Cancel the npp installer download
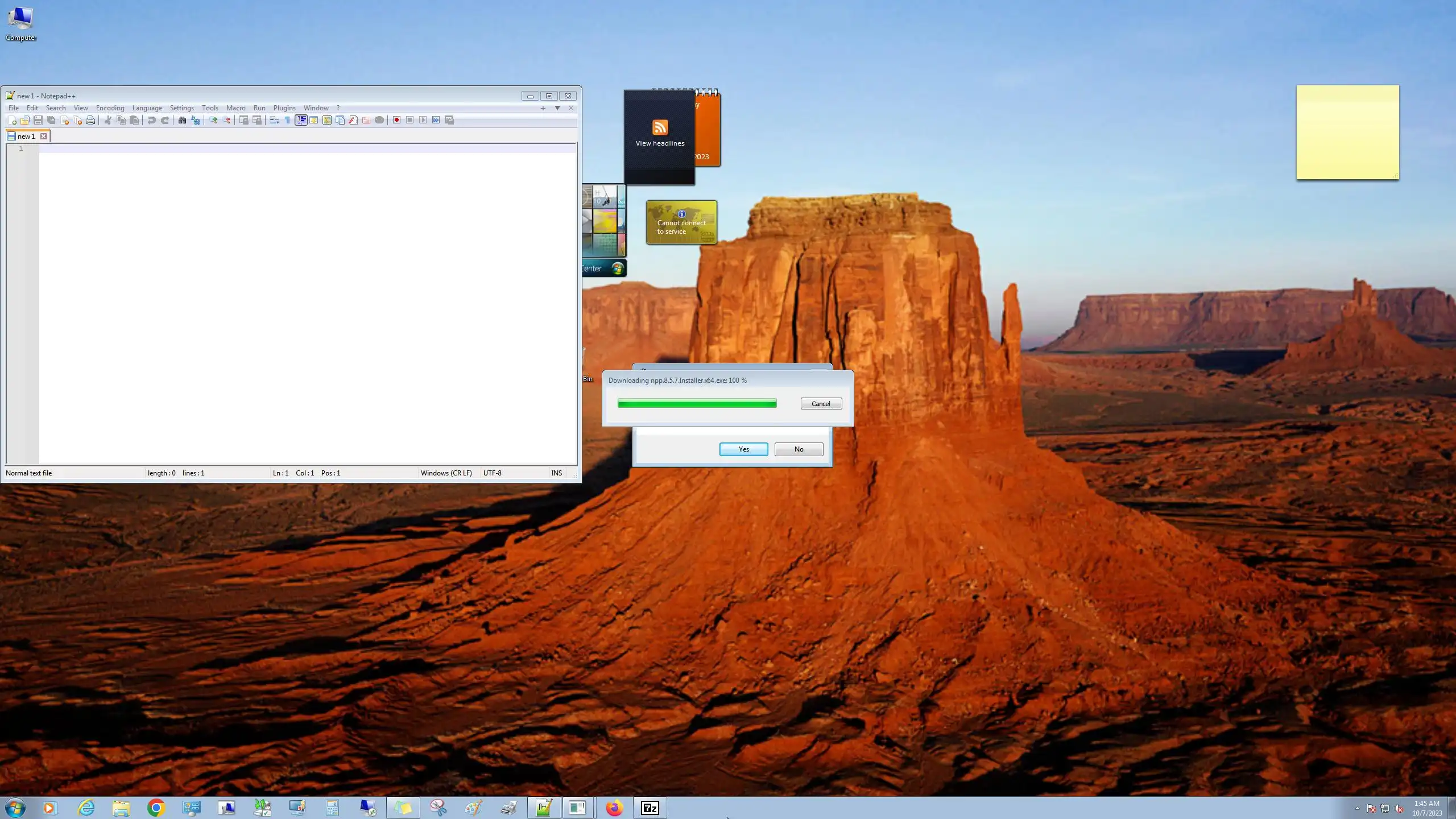 point(821,404)
